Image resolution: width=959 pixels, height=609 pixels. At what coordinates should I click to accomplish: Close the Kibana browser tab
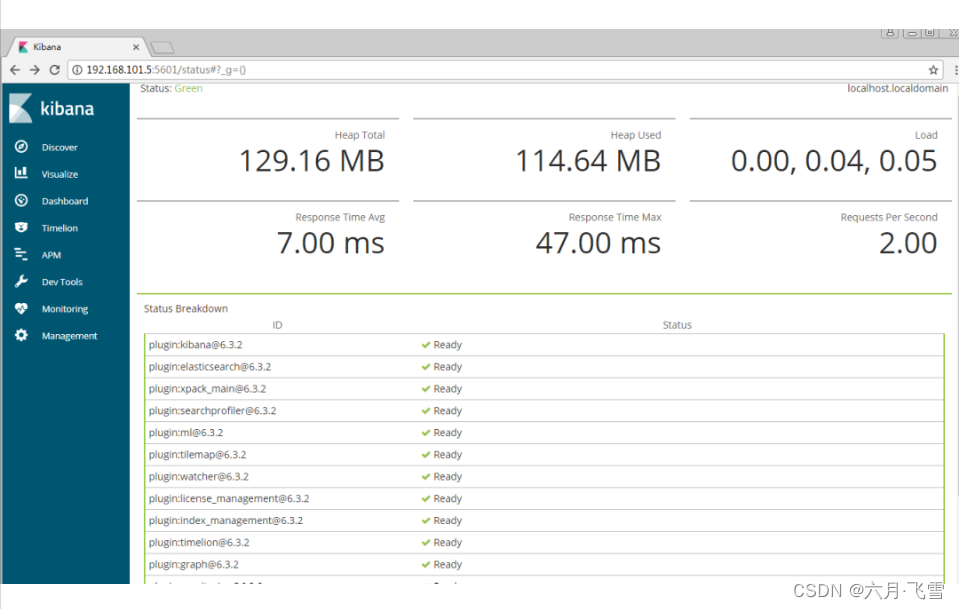136,47
